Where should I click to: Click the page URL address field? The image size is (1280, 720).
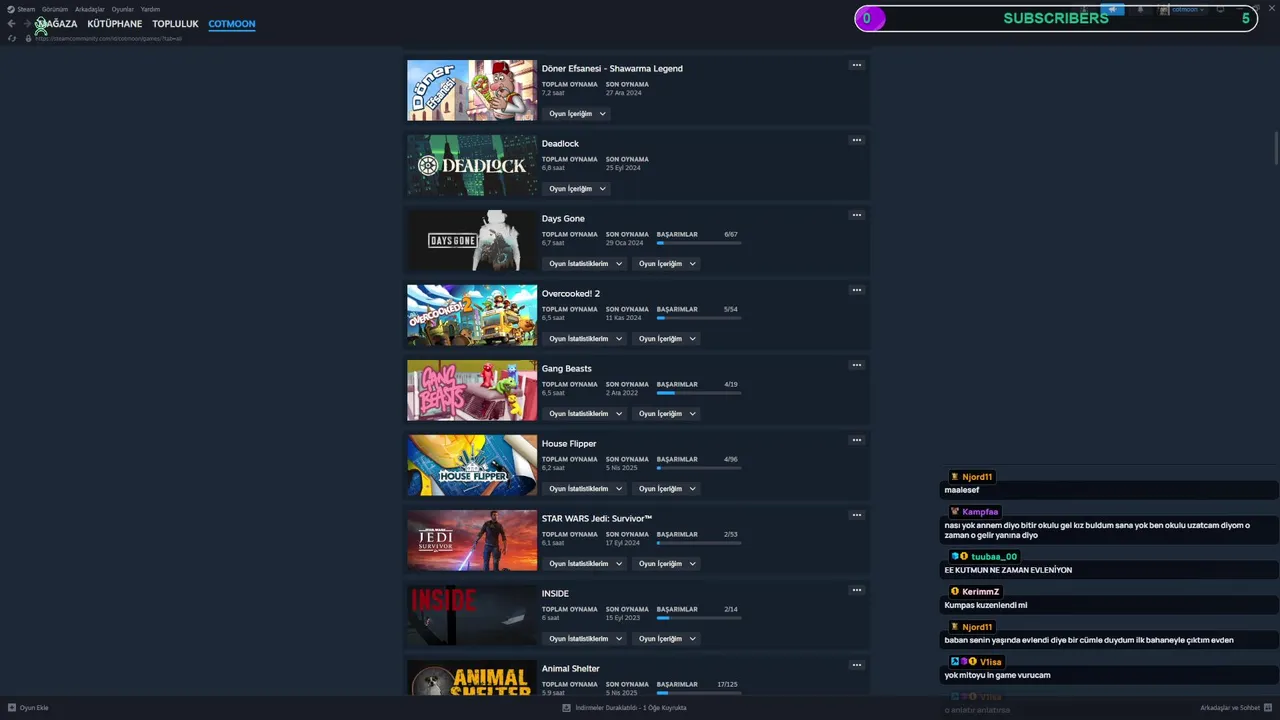(108, 38)
